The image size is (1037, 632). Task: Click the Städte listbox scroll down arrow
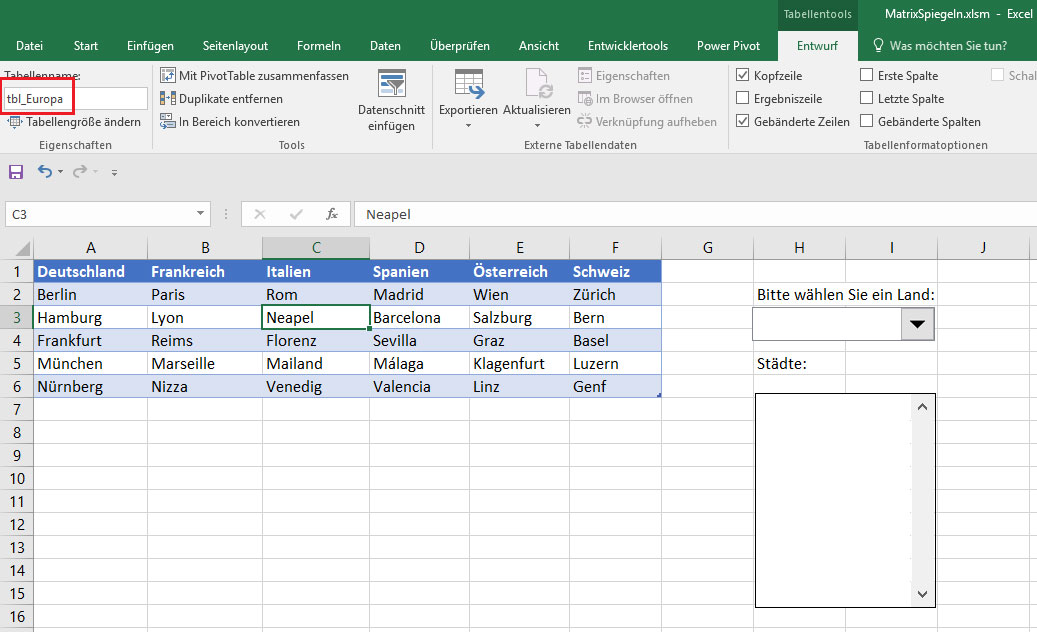[923, 594]
